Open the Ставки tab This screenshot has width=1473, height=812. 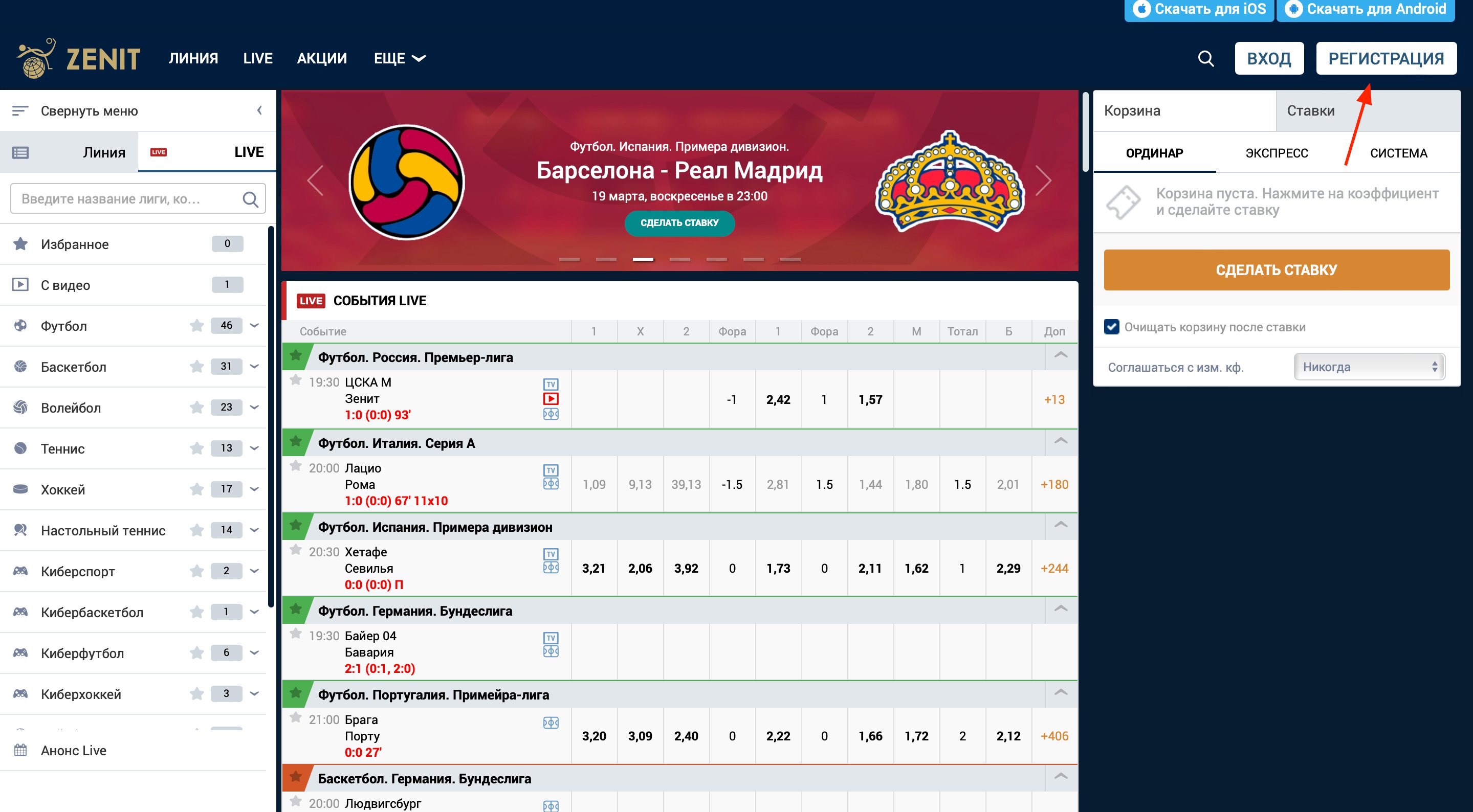(1311, 111)
